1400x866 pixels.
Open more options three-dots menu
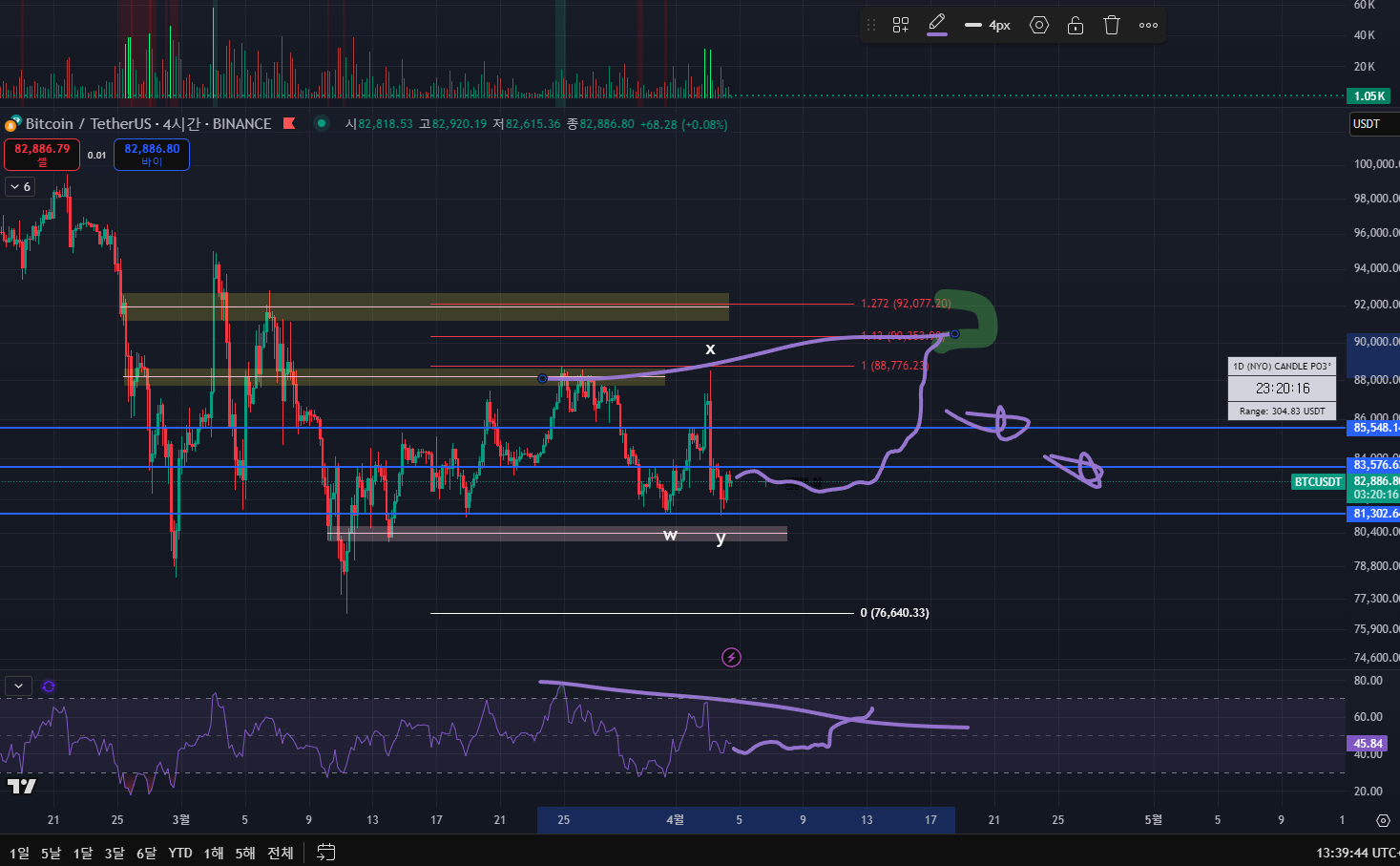pos(1149,26)
